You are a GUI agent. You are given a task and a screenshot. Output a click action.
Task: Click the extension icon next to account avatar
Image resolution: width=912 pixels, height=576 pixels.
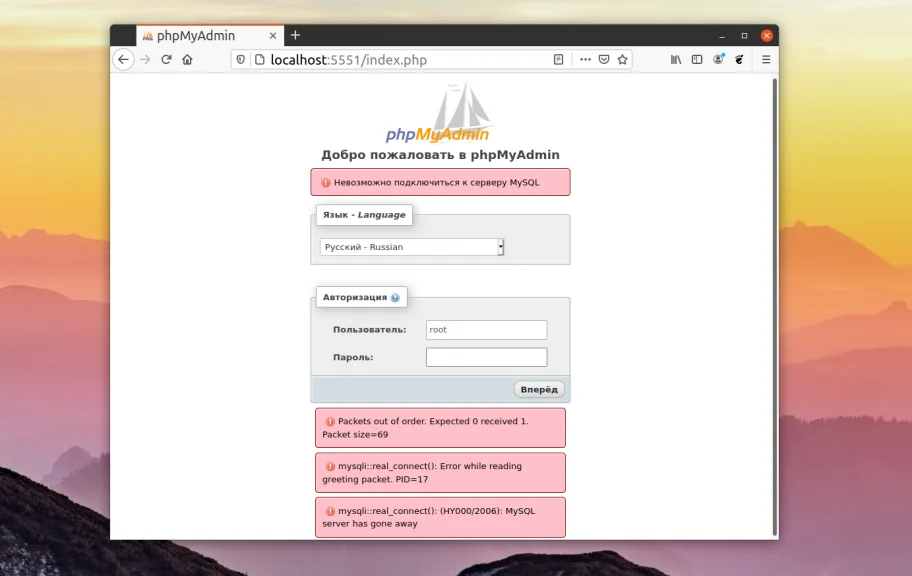pyautogui.click(x=739, y=59)
